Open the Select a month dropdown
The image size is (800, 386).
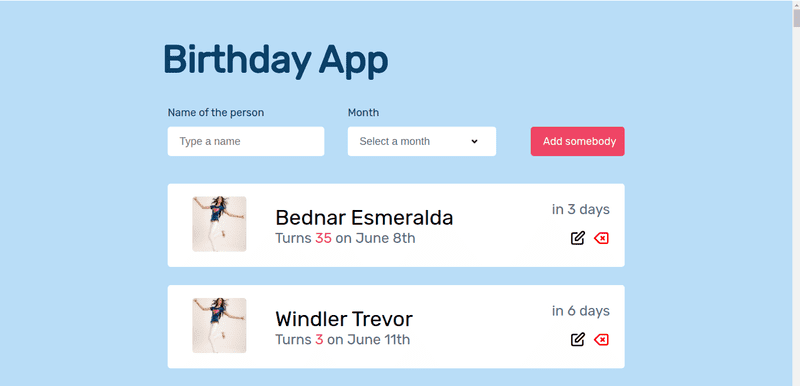421,141
